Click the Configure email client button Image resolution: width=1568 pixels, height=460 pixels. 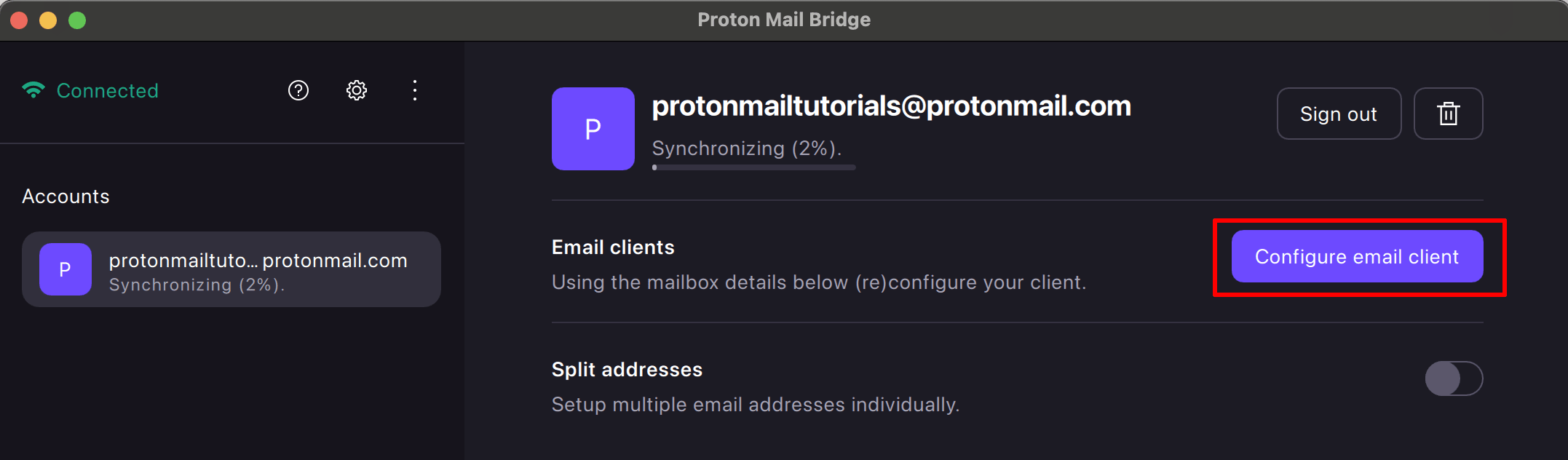tap(1355, 256)
